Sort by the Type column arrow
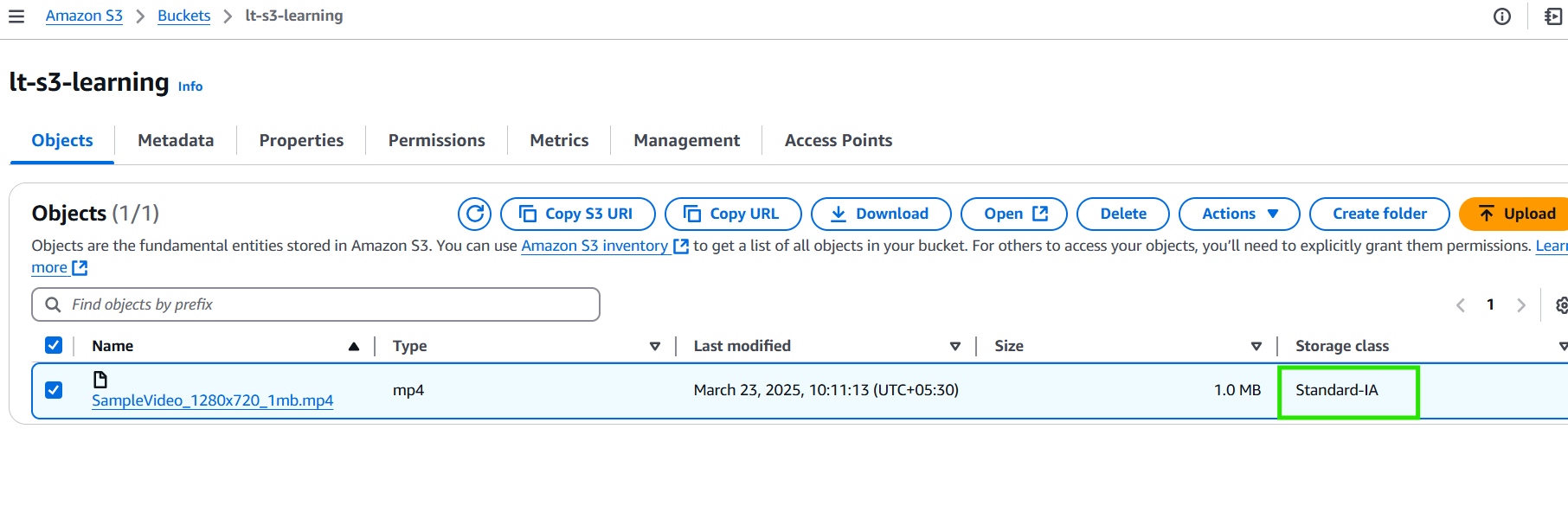Viewport: 1568px width, 512px height. coord(655,346)
